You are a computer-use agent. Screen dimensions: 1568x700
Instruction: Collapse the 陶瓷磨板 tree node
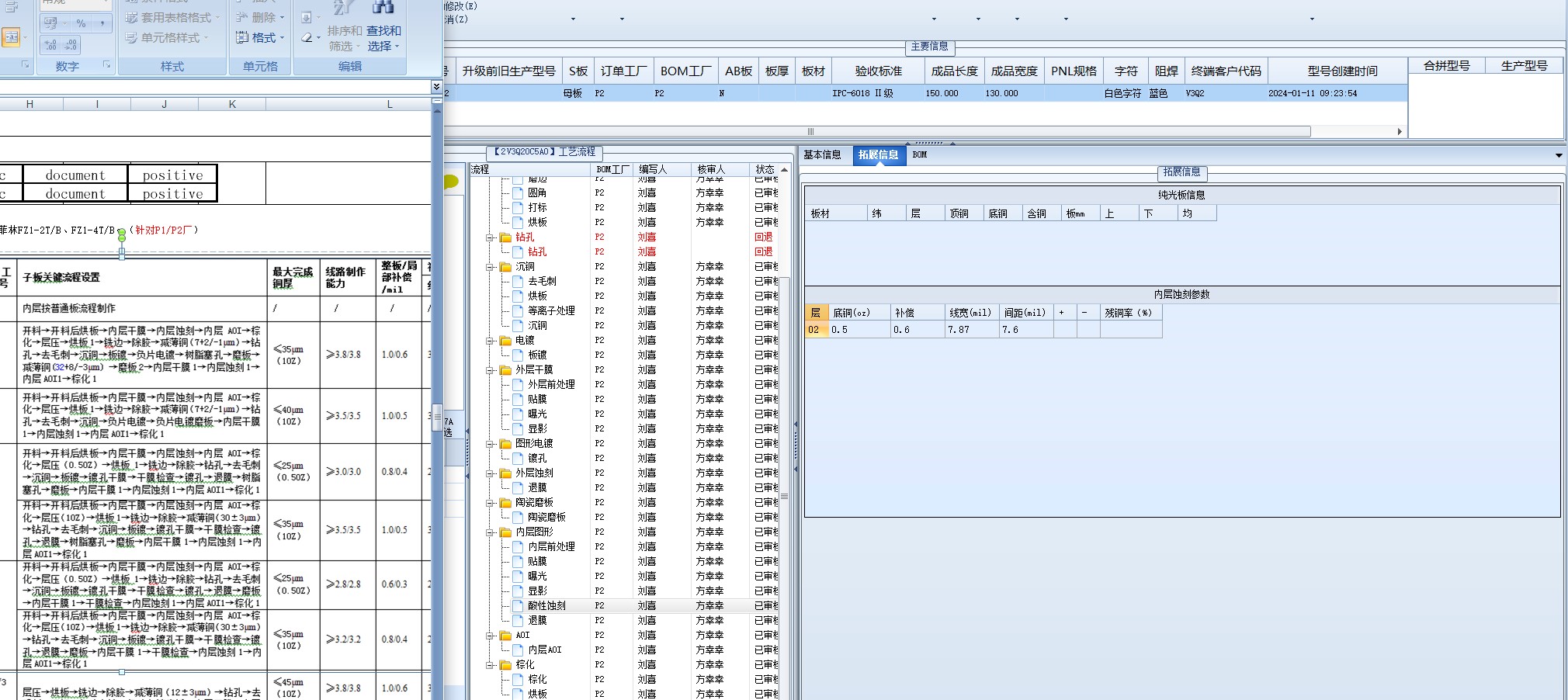pos(490,503)
